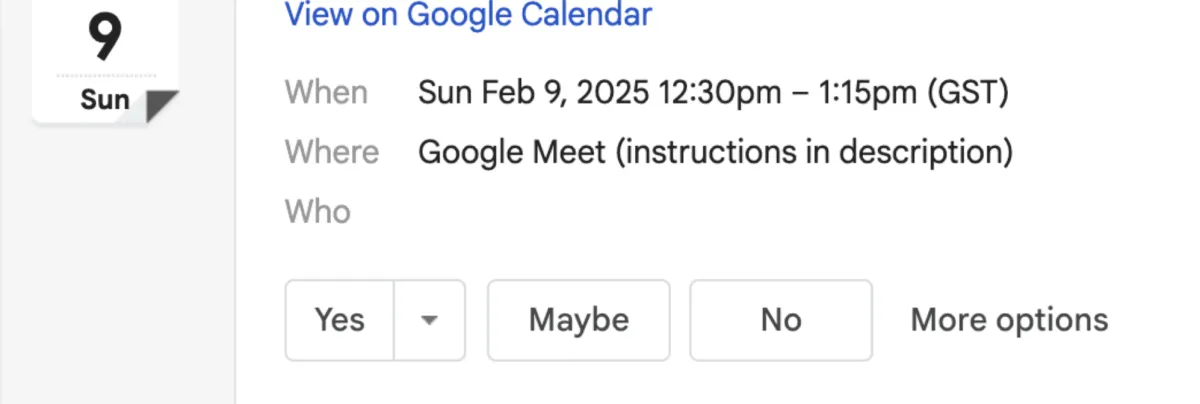The width and height of the screenshot is (1200, 404).
Task: Decline the invite with No
Action: 781,320
